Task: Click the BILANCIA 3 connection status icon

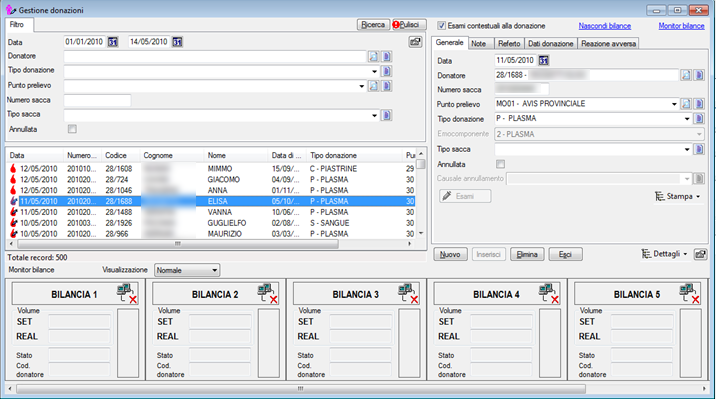Action: (408, 294)
